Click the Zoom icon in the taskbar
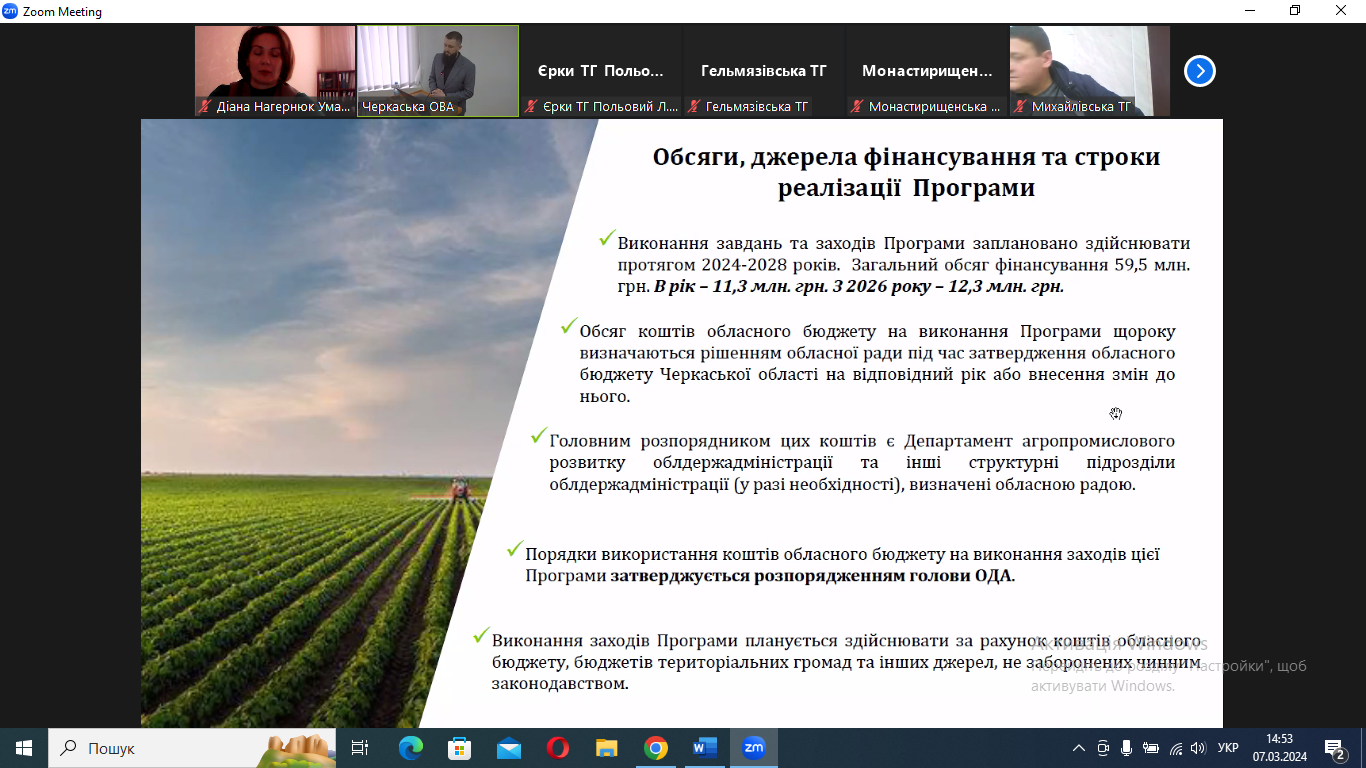 [754, 748]
